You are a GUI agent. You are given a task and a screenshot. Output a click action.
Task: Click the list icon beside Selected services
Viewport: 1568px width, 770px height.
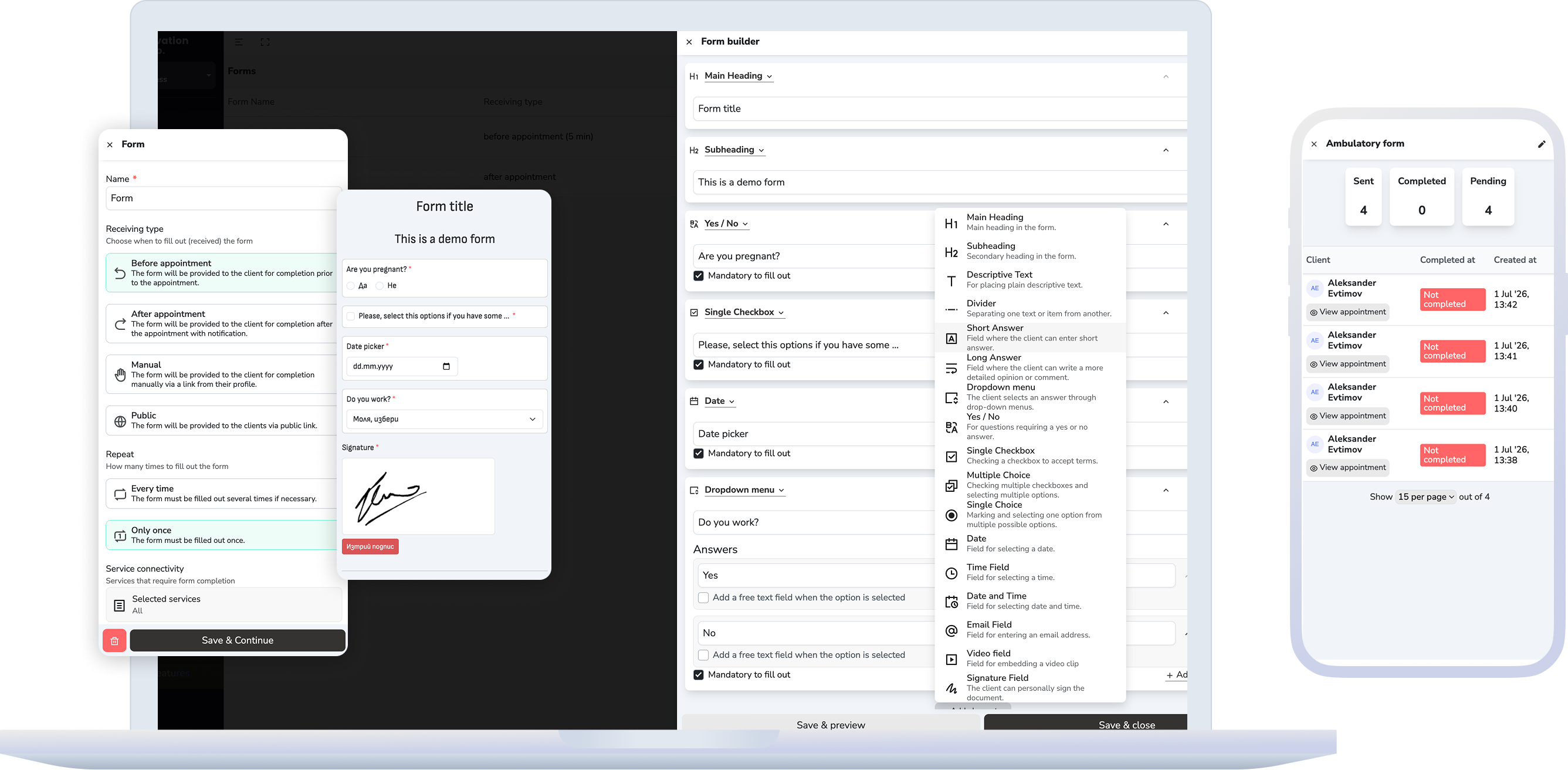click(x=119, y=606)
